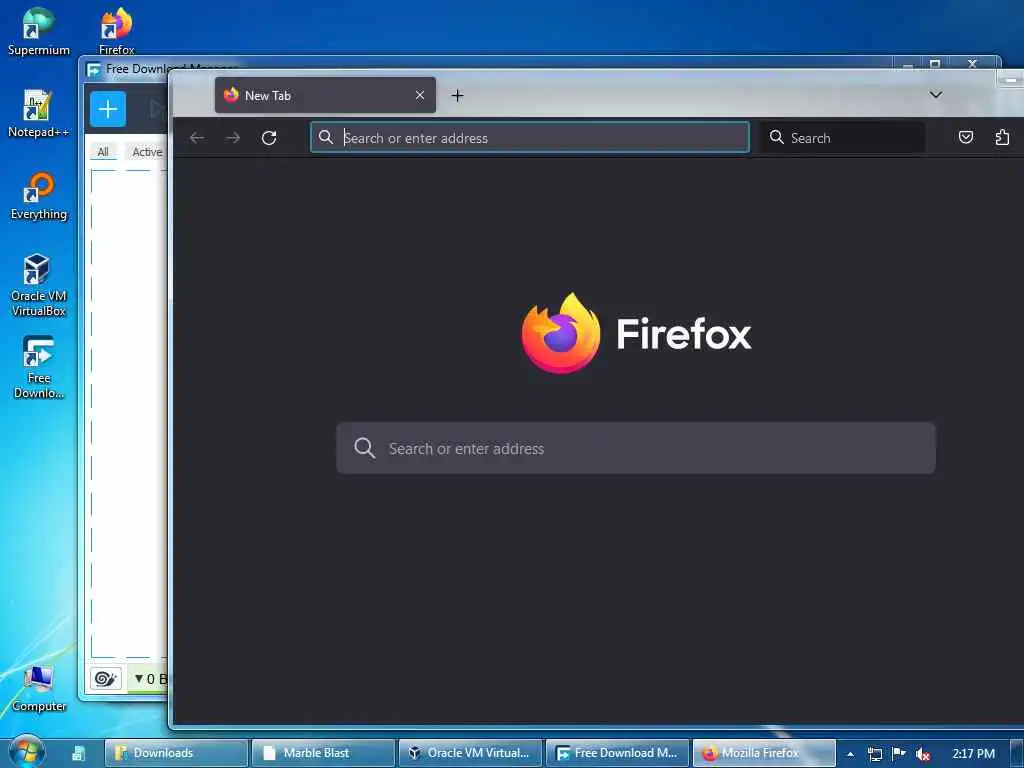Screen dimensions: 1024x768
Task: Switch to Free Download Manager taskbar item
Action: click(x=617, y=753)
